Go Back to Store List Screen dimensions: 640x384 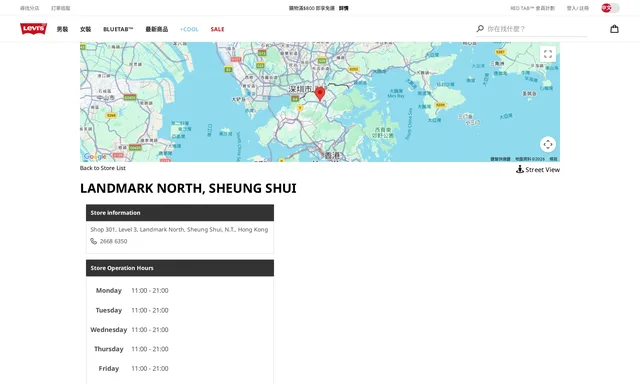(102, 168)
